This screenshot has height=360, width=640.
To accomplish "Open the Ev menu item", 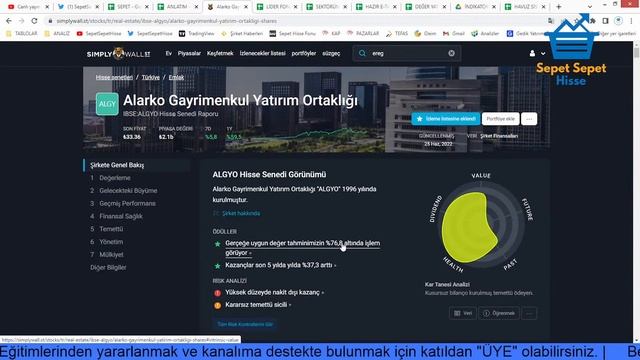I will point(169,53).
